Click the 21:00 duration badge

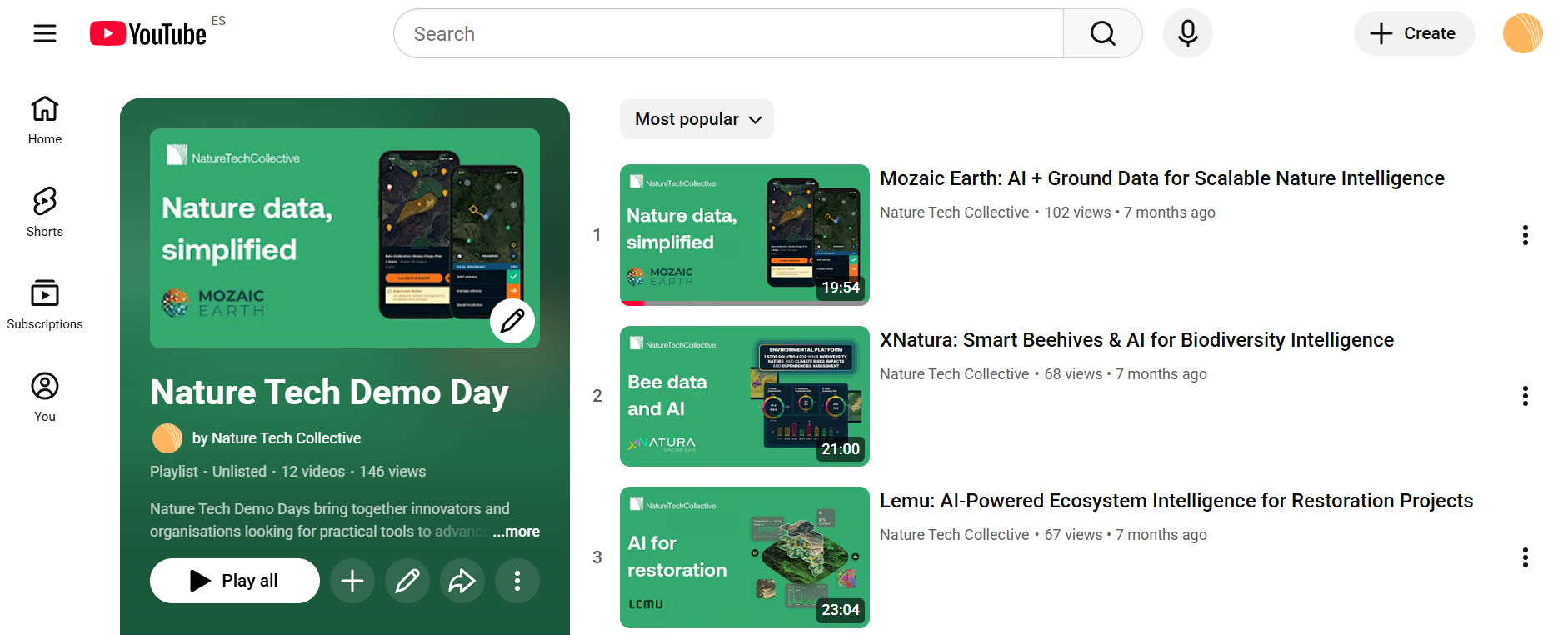point(841,449)
